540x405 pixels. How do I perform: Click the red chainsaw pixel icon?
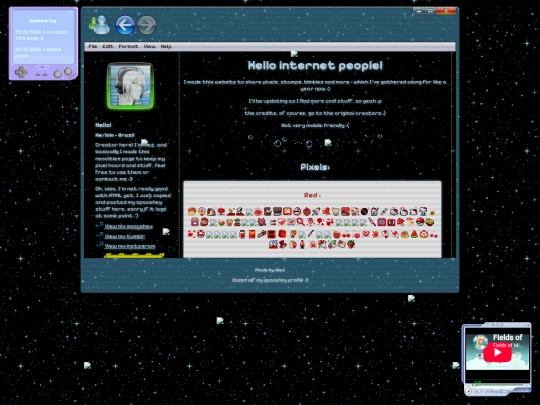click(262, 234)
